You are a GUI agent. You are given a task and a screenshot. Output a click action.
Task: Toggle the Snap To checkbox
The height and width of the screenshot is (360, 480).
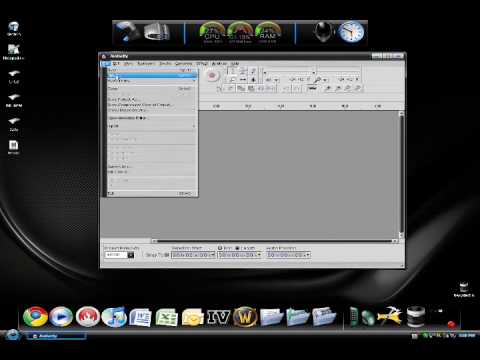[x=167, y=255]
